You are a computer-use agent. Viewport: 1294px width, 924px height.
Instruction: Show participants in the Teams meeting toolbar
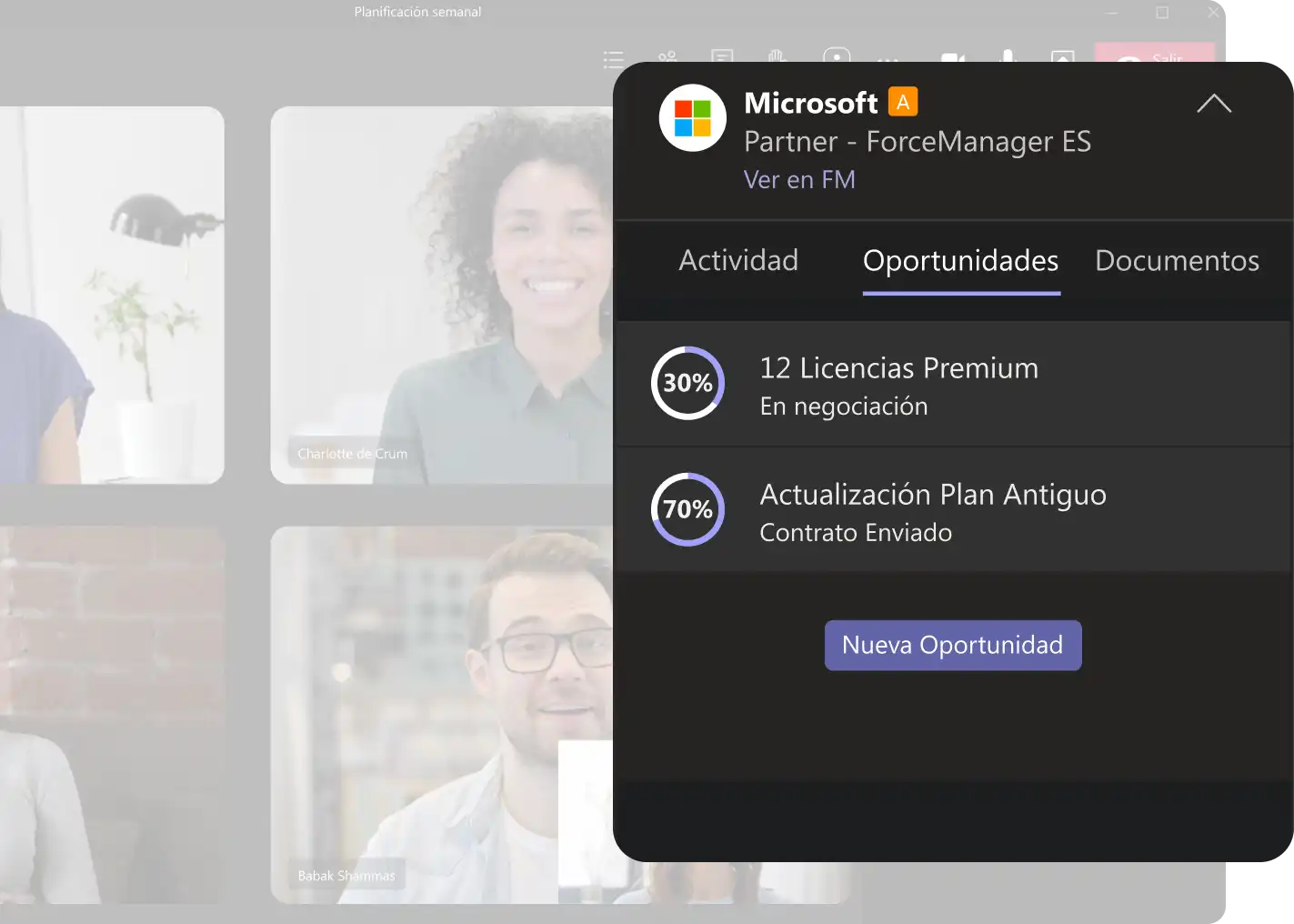tap(667, 56)
